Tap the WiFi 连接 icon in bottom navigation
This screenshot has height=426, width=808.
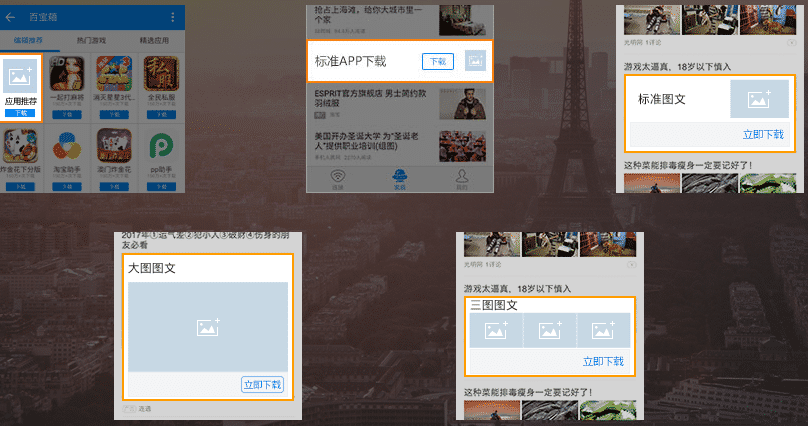click(338, 178)
